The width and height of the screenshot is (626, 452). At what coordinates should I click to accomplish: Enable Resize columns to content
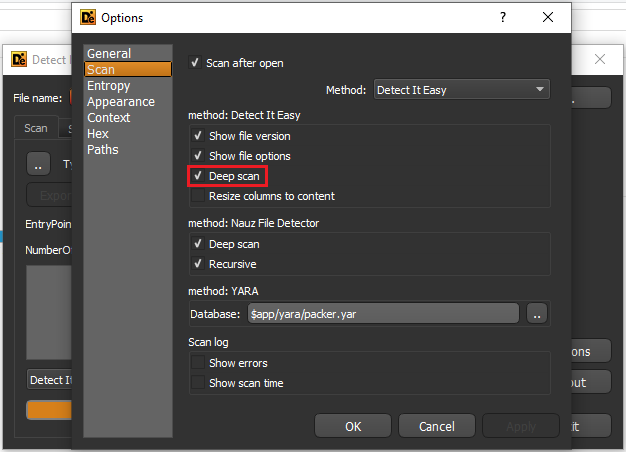point(198,196)
